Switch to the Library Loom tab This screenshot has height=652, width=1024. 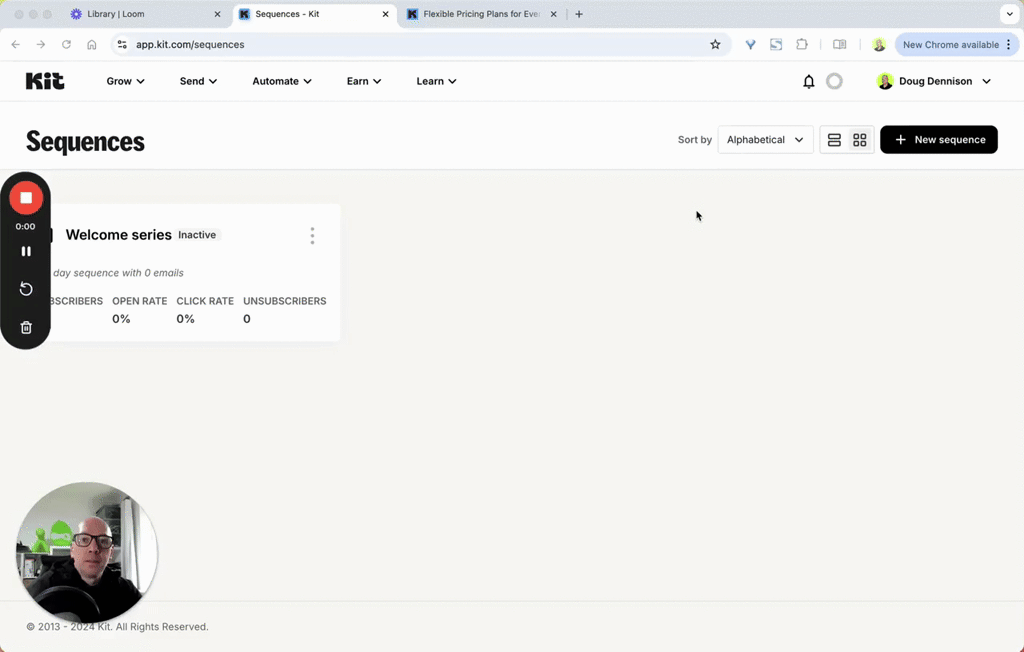pos(140,14)
